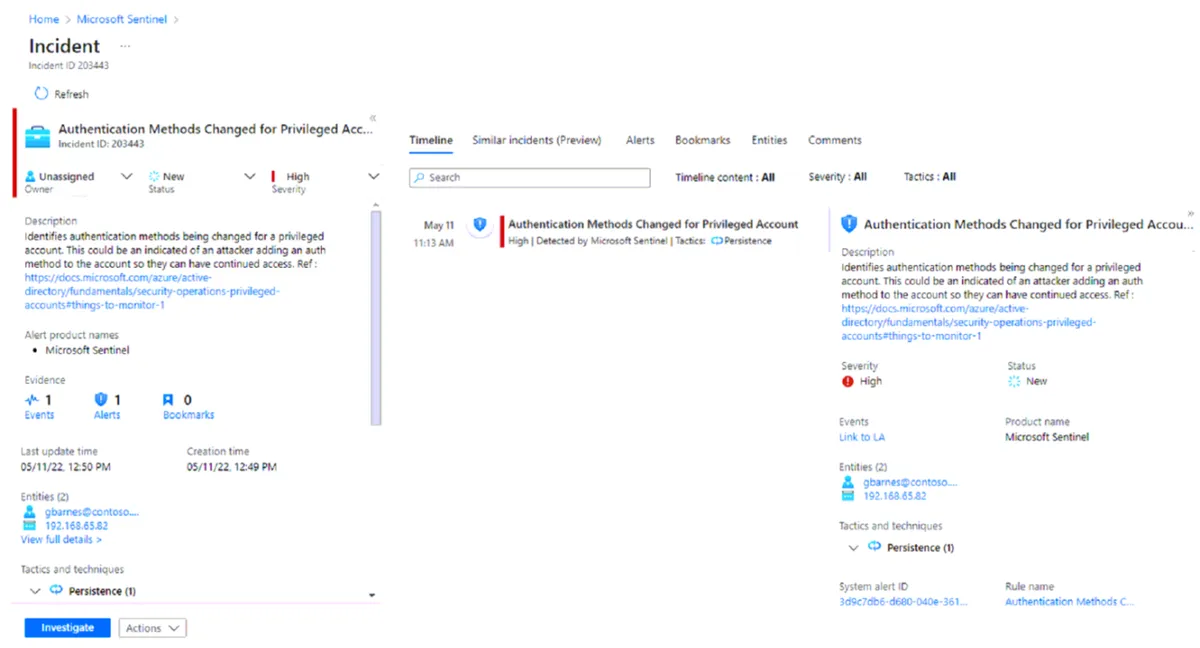
Task: Open the Tactics : All timeline filter
Action: (x=930, y=177)
